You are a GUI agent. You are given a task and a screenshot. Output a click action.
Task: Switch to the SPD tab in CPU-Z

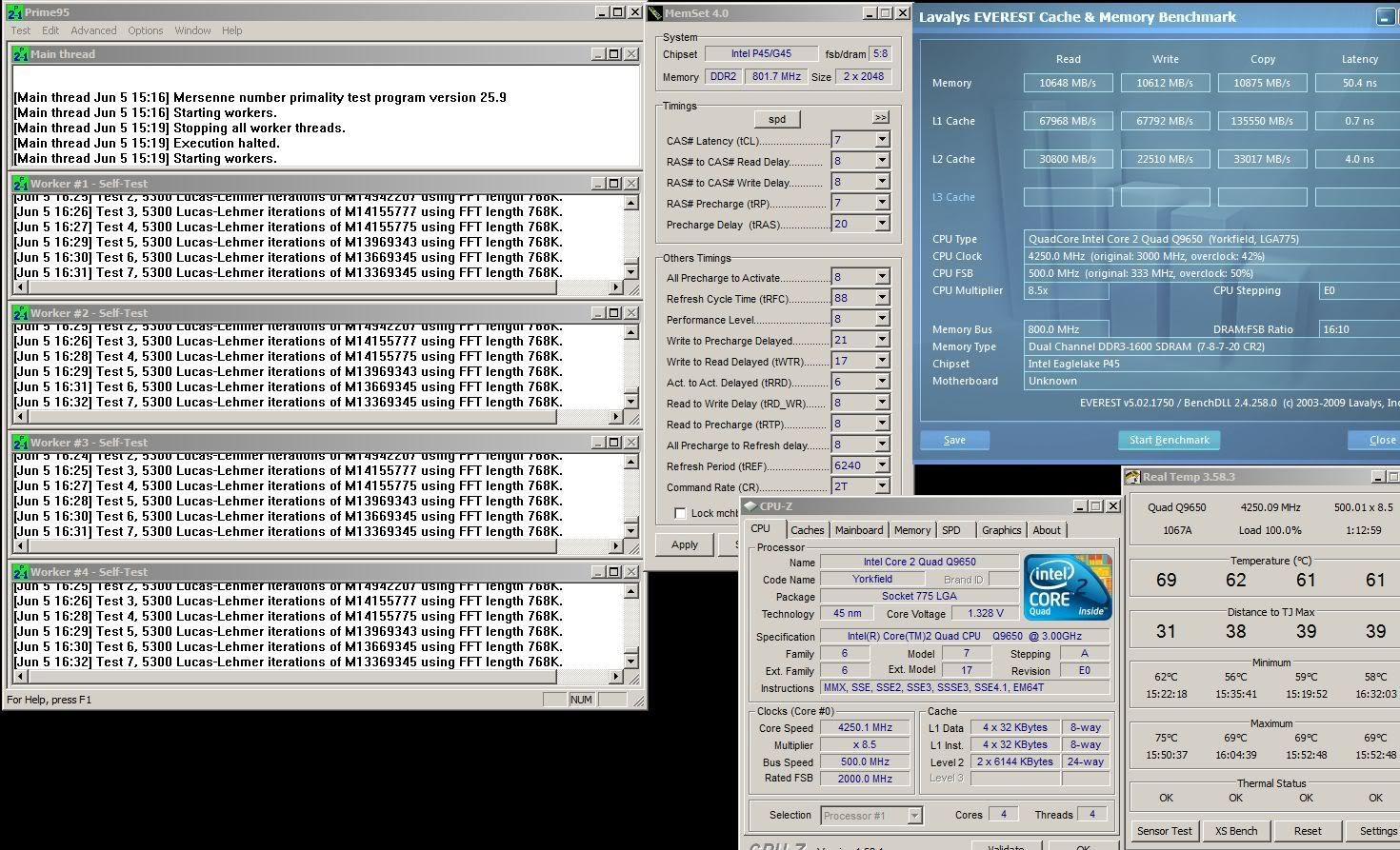951,530
